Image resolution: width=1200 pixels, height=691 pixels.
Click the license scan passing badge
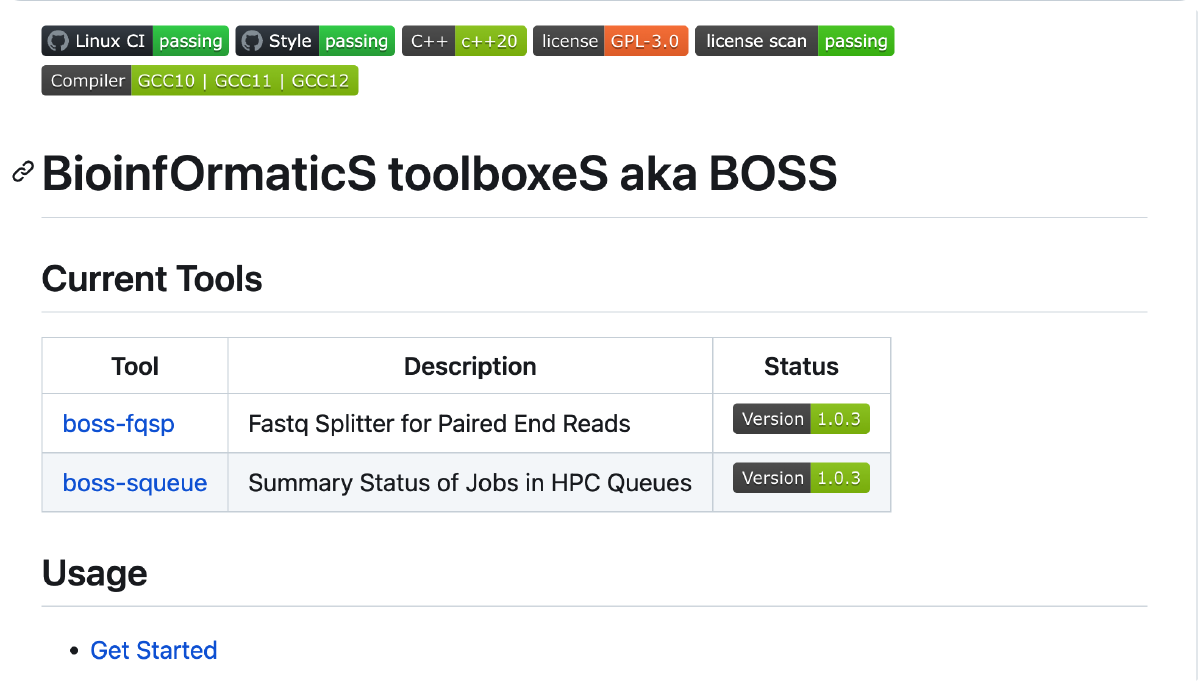[x=794, y=41]
